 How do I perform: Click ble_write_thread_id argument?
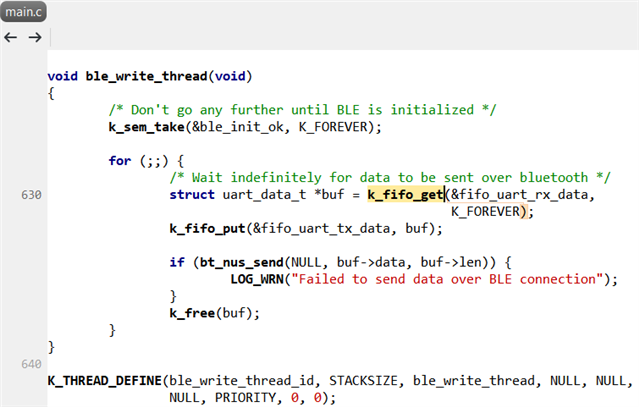pyautogui.click(x=241, y=381)
